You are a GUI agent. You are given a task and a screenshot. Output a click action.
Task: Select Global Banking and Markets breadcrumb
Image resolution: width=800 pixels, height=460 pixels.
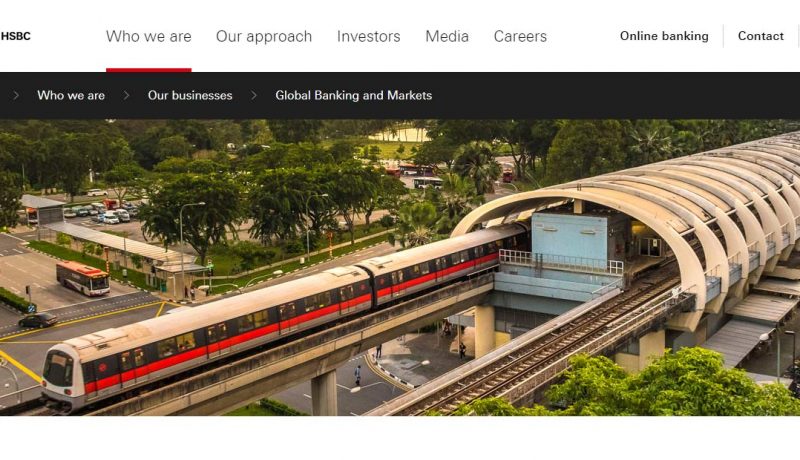tap(354, 95)
